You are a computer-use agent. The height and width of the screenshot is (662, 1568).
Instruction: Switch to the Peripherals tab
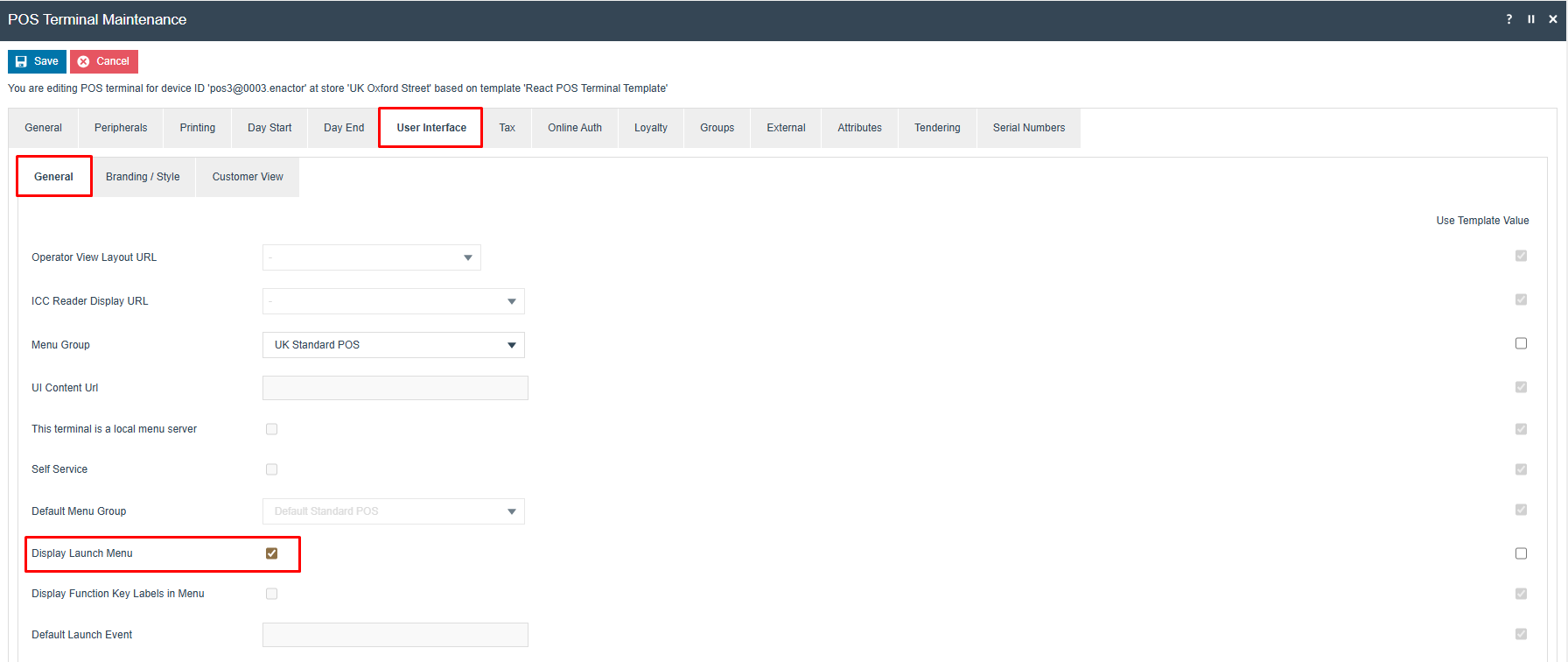(x=121, y=128)
